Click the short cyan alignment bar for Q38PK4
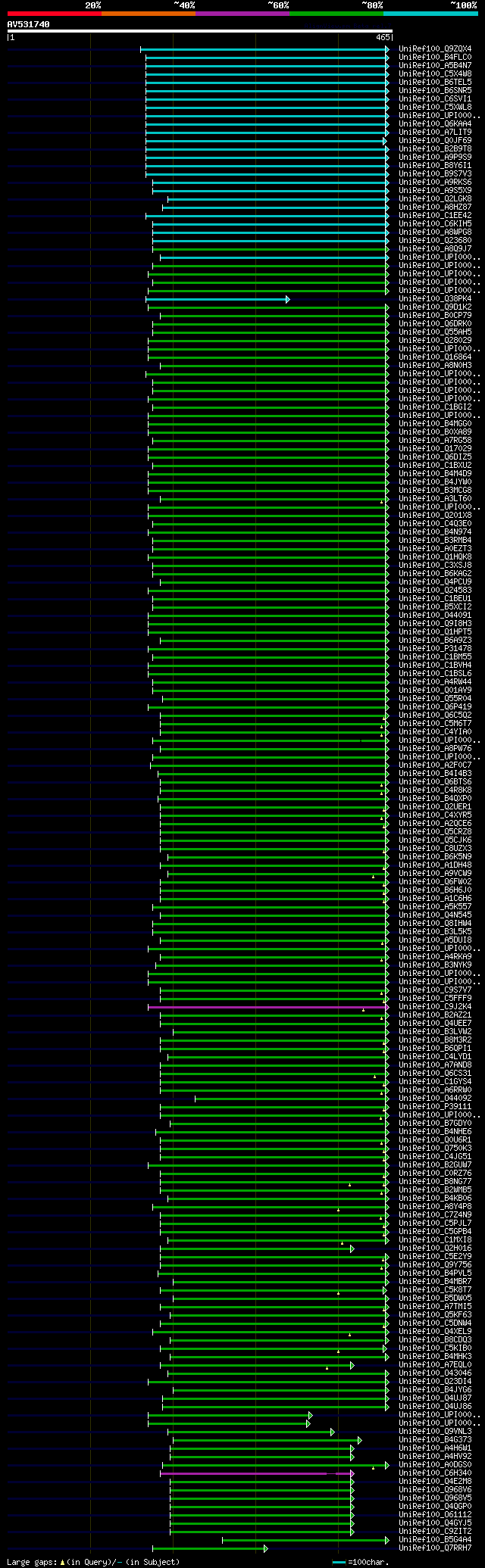Viewport: 485px width, 1568px height. 217,300
